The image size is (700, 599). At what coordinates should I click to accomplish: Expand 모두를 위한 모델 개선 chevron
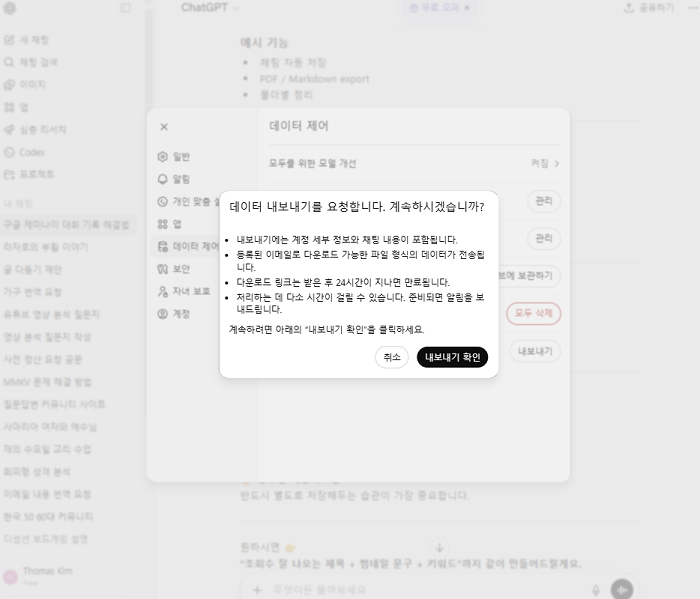[x=557, y=163]
